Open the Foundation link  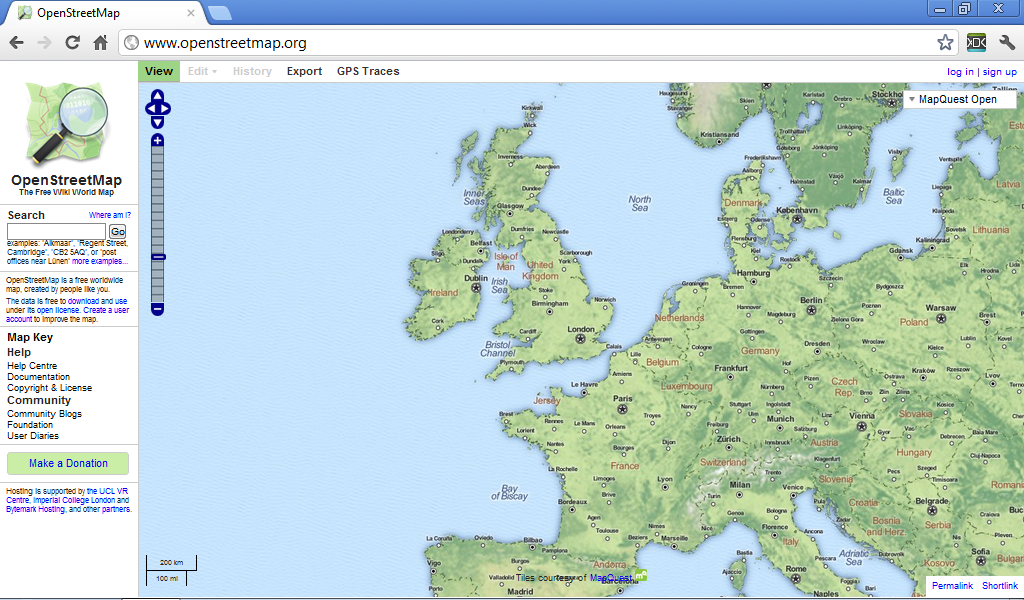coord(30,424)
